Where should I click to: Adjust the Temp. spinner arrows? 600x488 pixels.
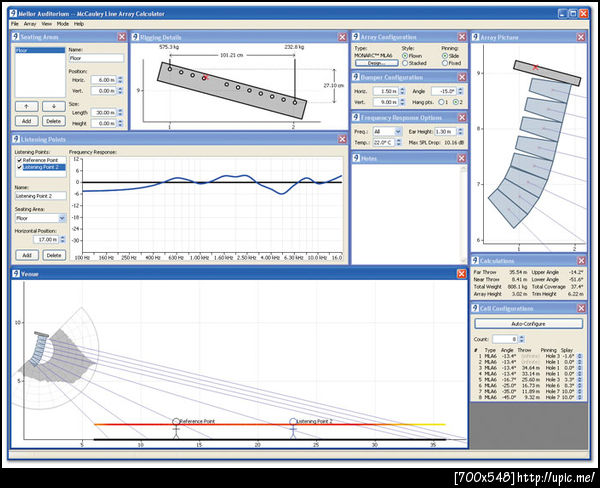pyautogui.click(x=399, y=142)
